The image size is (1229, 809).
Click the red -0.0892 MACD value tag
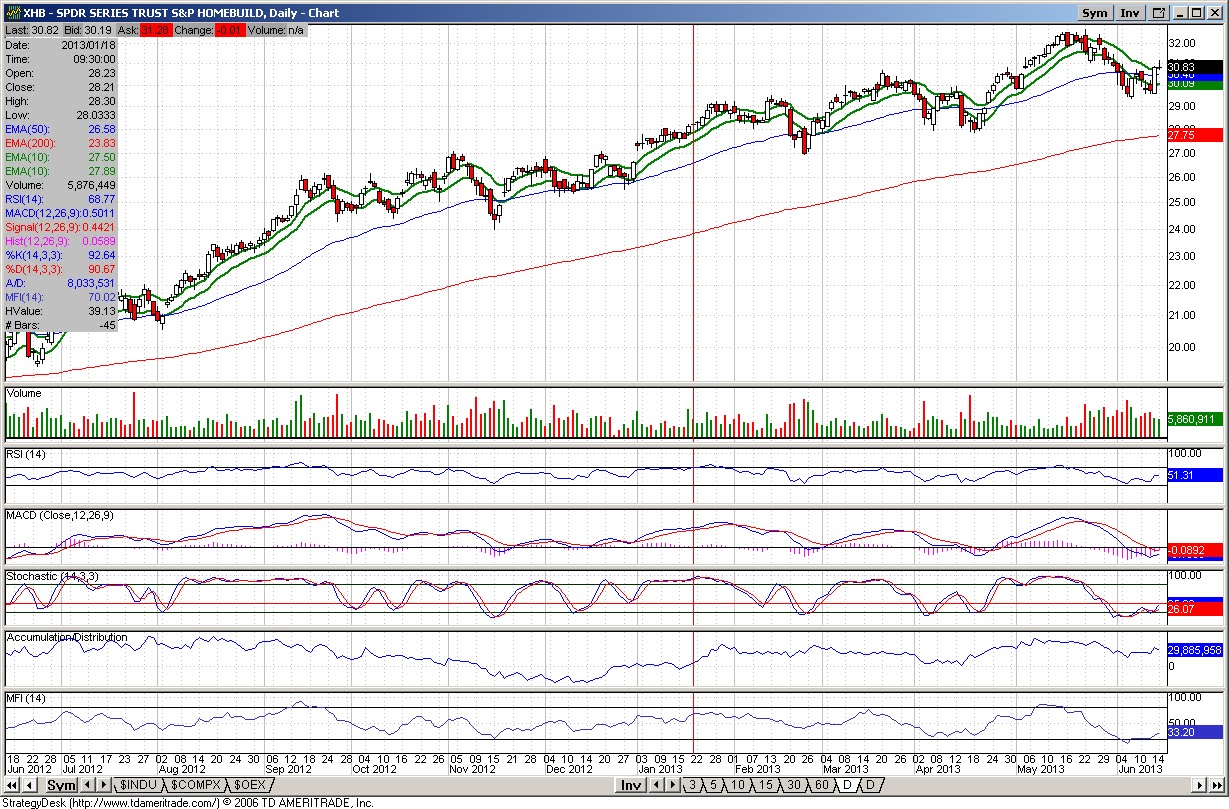pos(1194,550)
